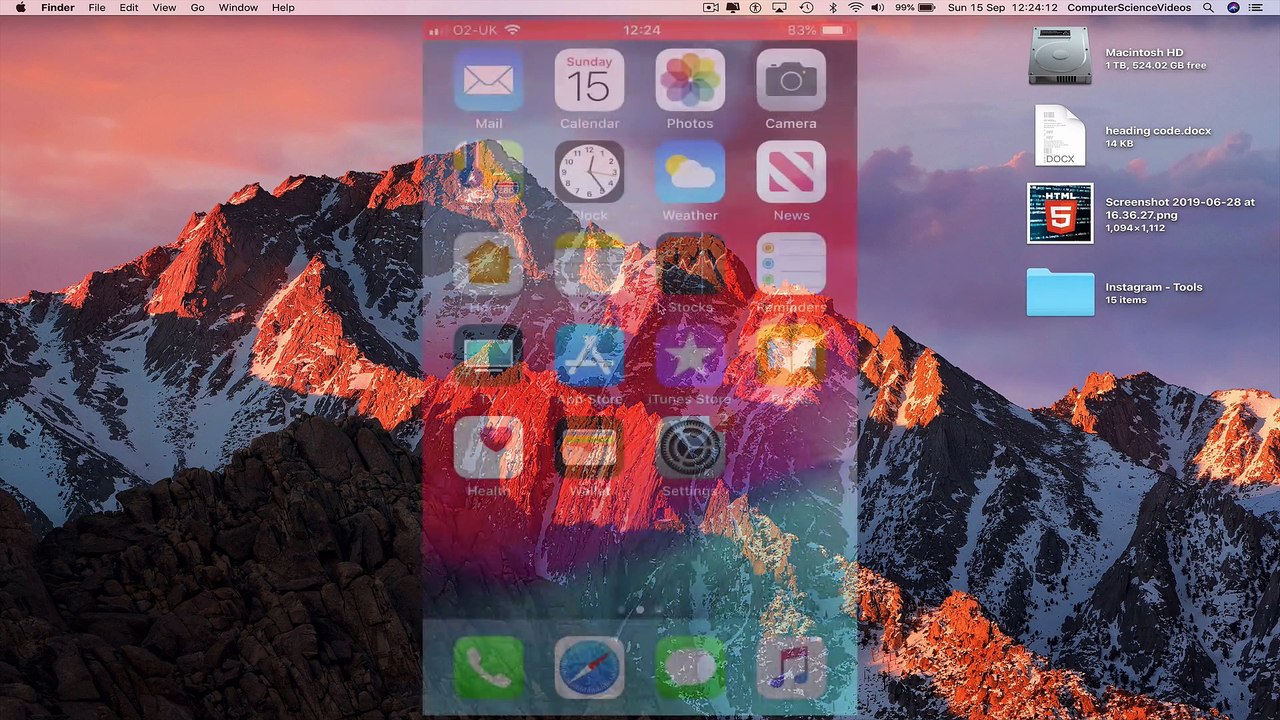Select the Screenshot 2019-06-28 thumbnail
This screenshot has width=1280, height=720.
[1060, 213]
